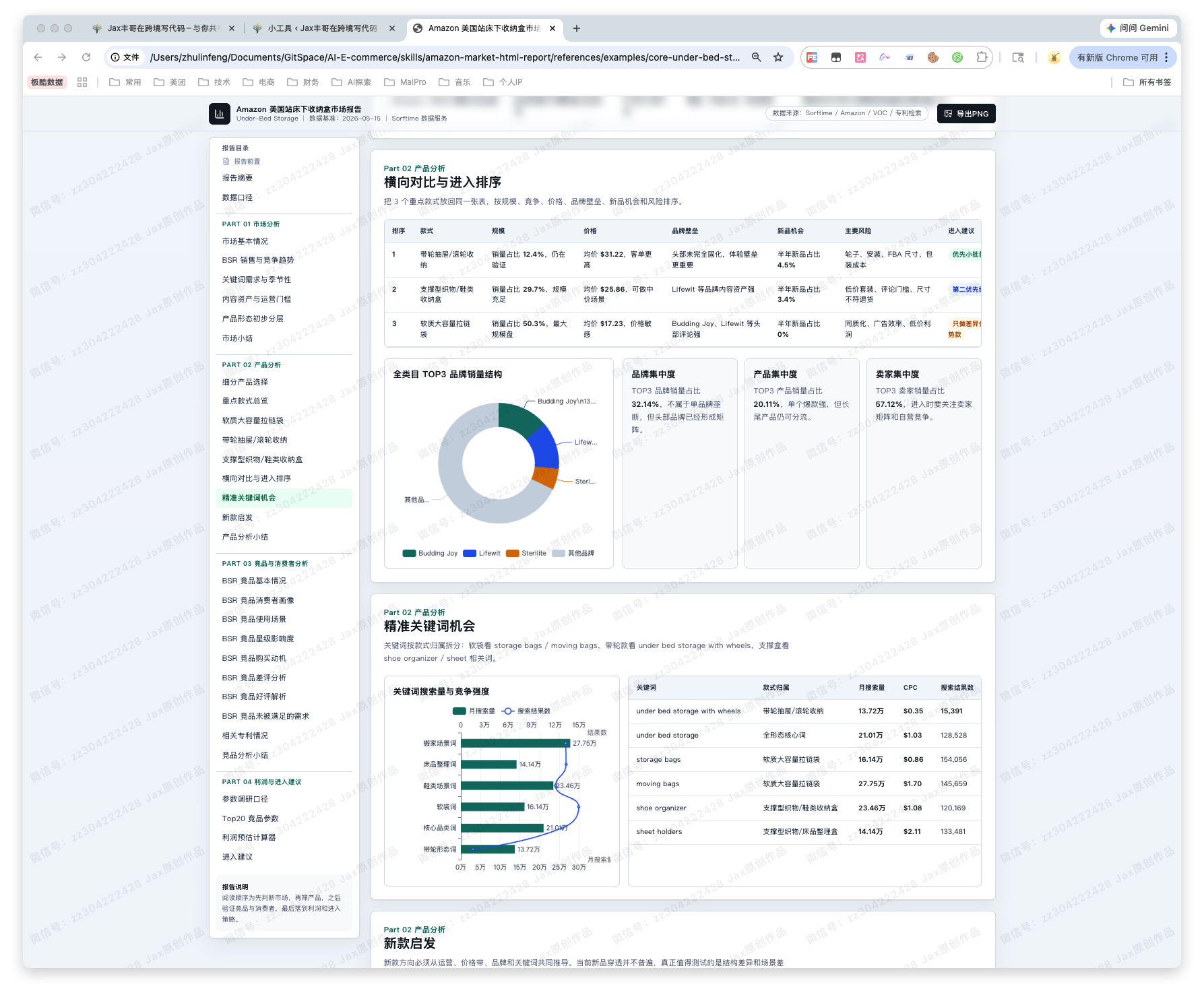This screenshot has width=1204, height=999.
Task: Open the 个人IP bookmark folder
Action: pyautogui.click(x=503, y=82)
